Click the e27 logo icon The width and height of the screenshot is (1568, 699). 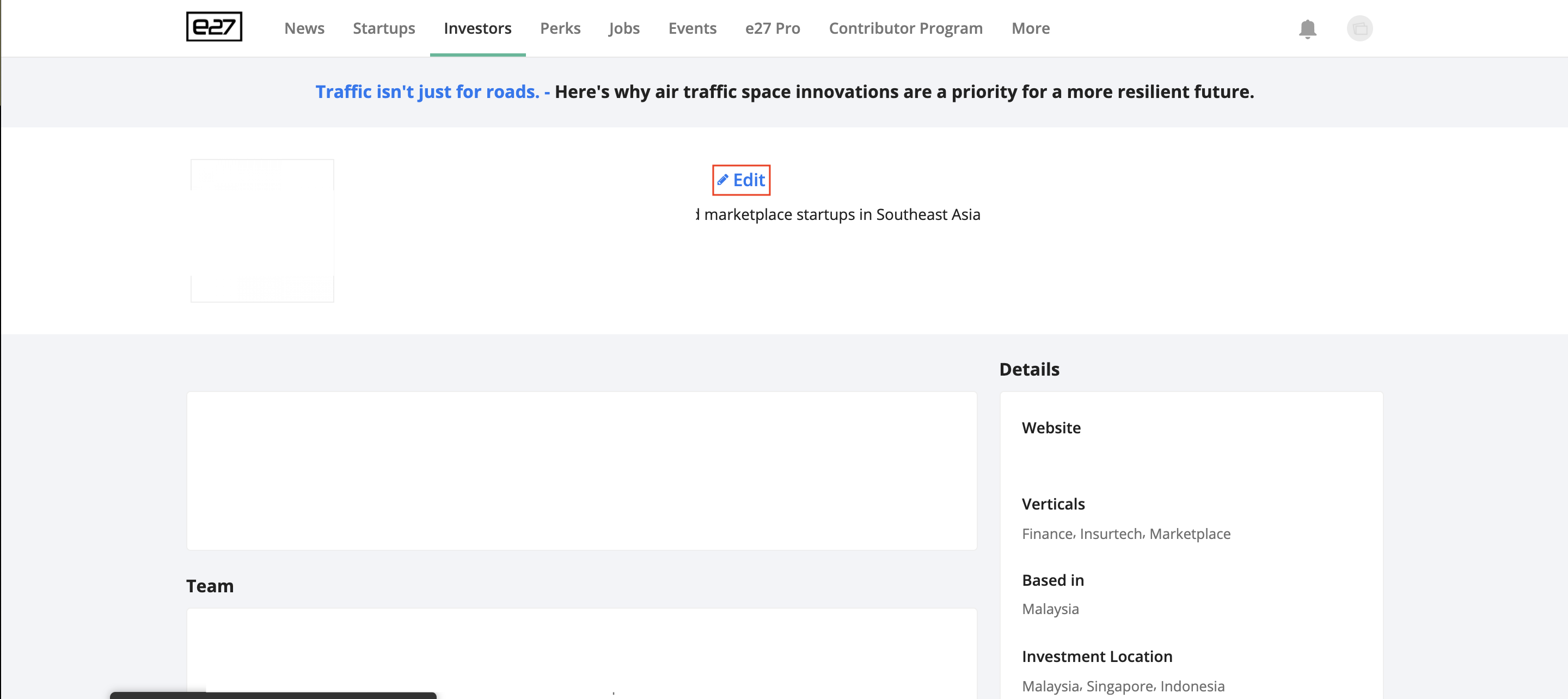[x=213, y=27]
